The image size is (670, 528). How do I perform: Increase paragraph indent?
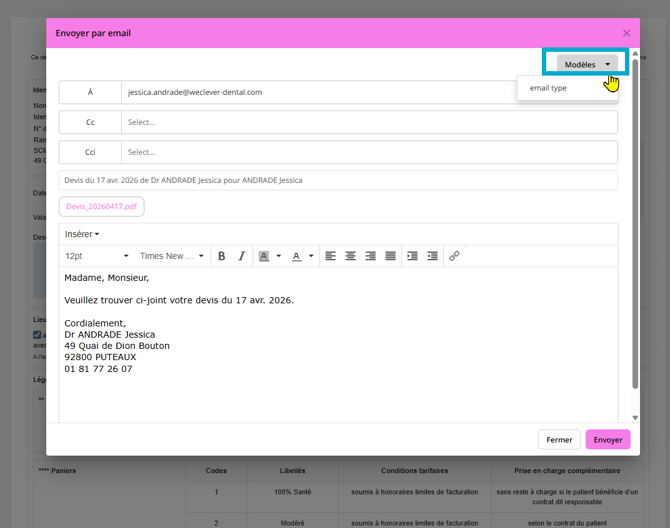pyautogui.click(x=433, y=256)
